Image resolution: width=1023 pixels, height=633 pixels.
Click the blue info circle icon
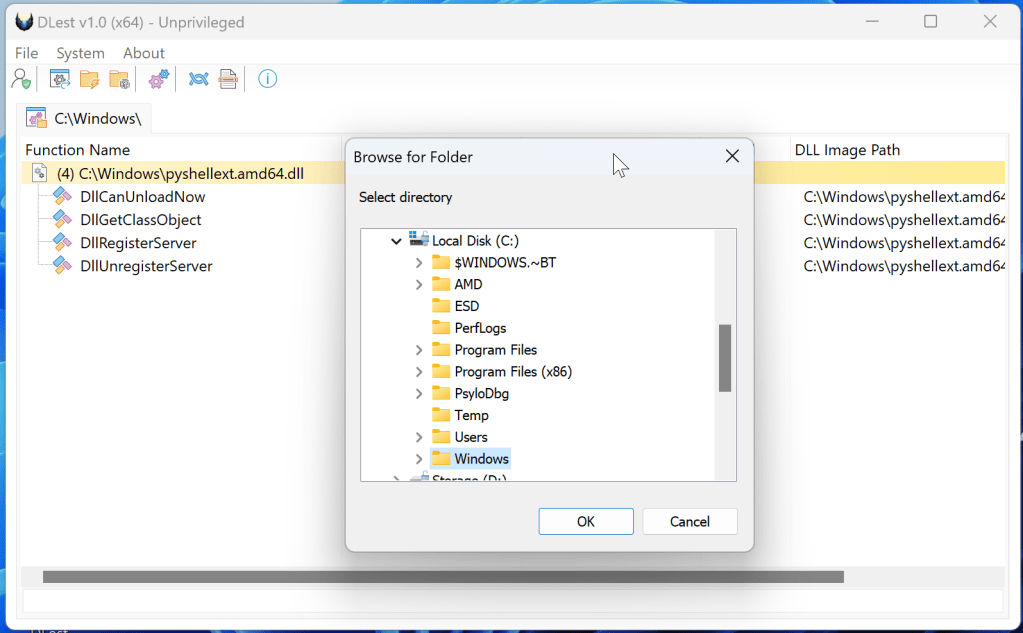(x=267, y=79)
